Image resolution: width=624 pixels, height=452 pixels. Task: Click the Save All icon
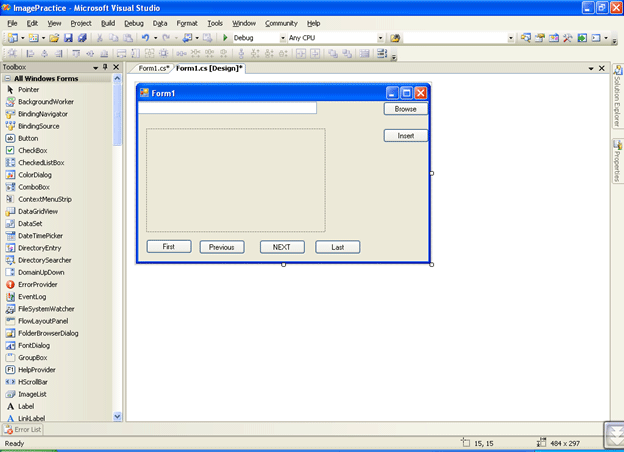[82, 38]
